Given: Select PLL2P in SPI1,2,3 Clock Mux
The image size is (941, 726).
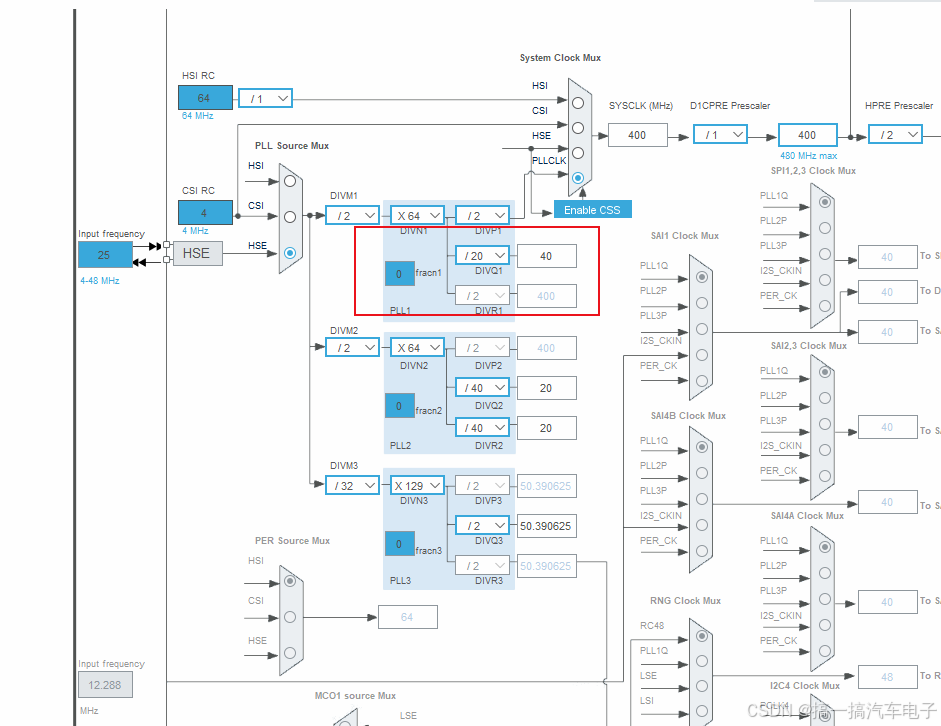Looking at the screenshot, I should (x=825, y=228).
